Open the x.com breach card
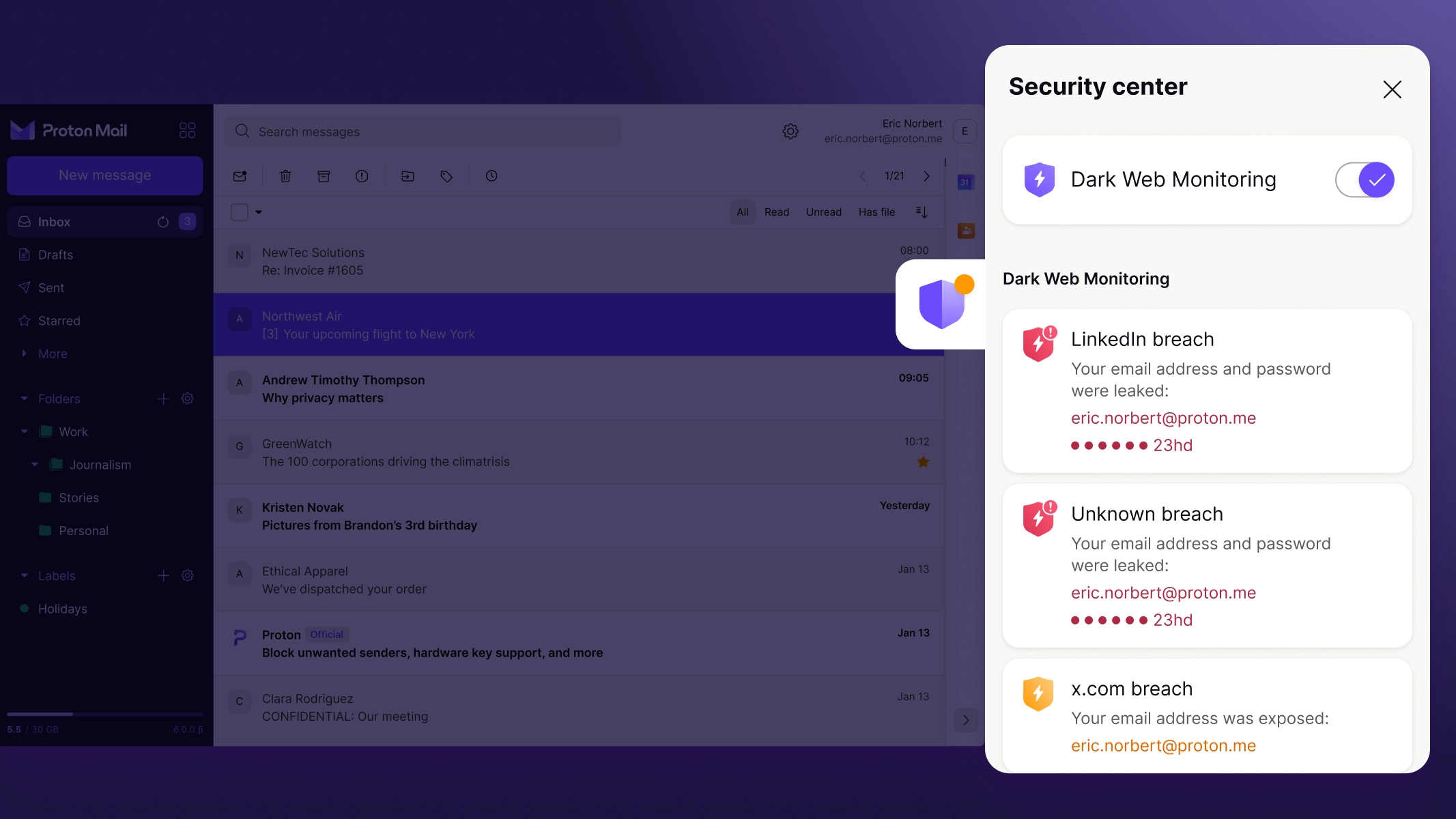The image size is (1456, 819). coord(1207,715)
